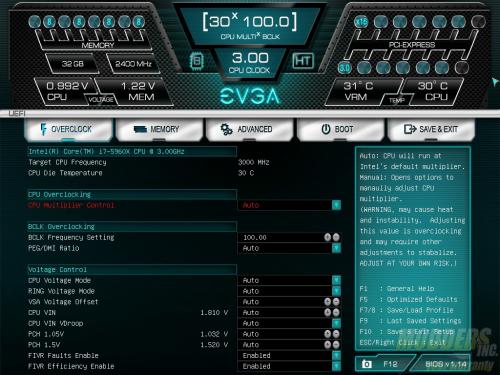Click the EVGA logo
Screen dimensions: 500x375
tap(250, 96)
